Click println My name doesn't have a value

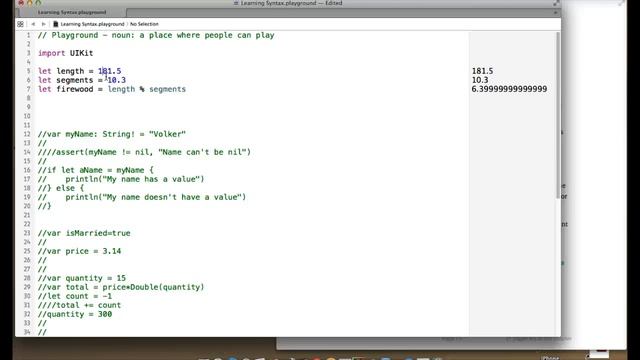pos(142,197)
